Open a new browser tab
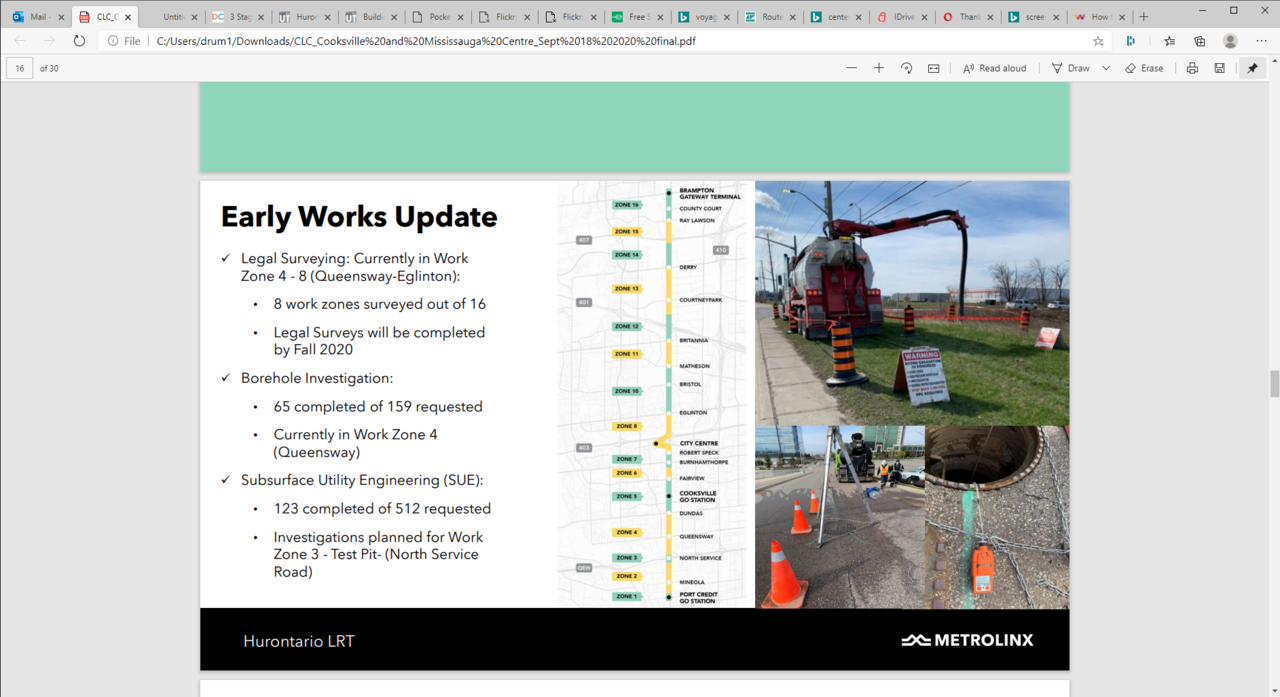The image size is (1280, 697). pos(1144,17)
